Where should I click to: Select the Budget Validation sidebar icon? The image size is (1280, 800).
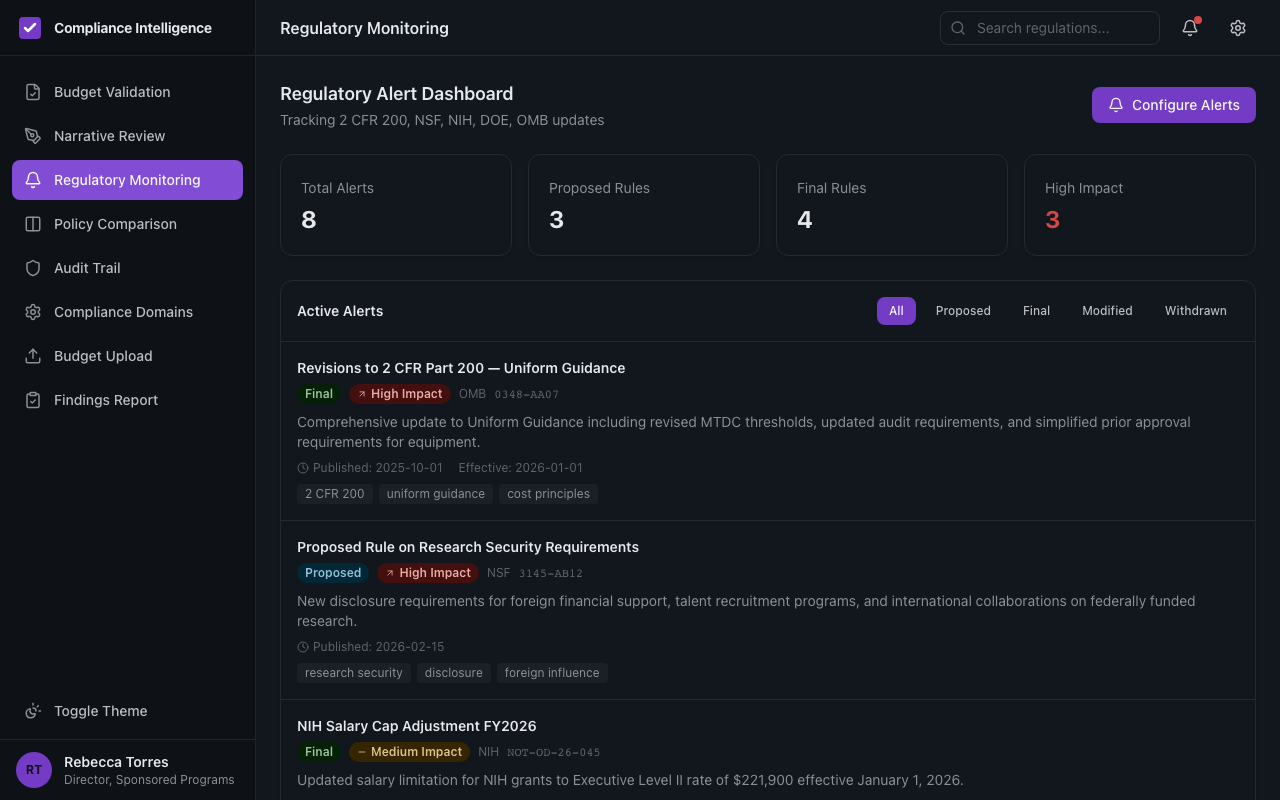pyautogui.click(x=33, y=91)
